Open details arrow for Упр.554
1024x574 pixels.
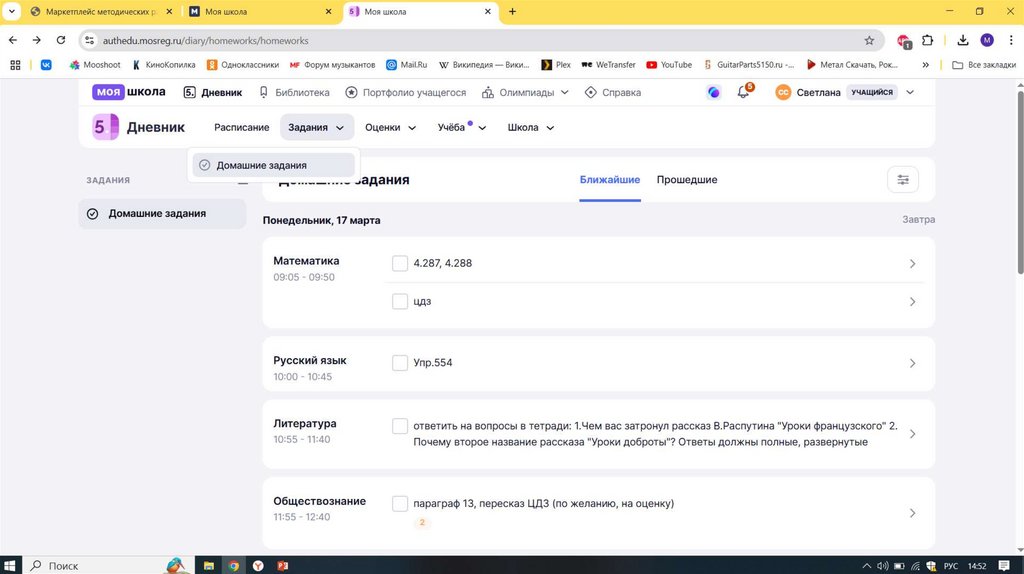pyautogui.click(x=912, y=363)
